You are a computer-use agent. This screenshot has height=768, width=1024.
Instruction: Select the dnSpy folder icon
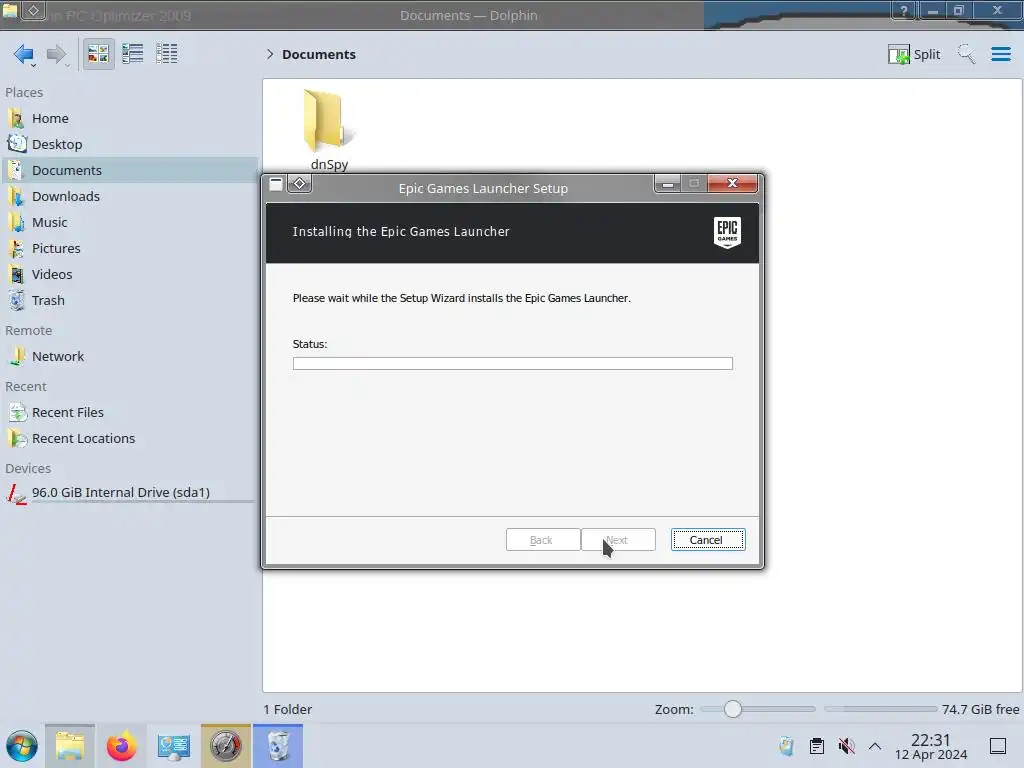328,120
